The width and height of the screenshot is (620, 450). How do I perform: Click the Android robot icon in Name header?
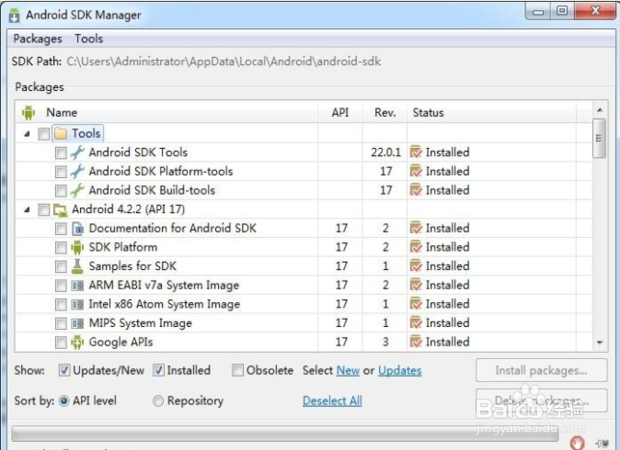pos(28,113)
